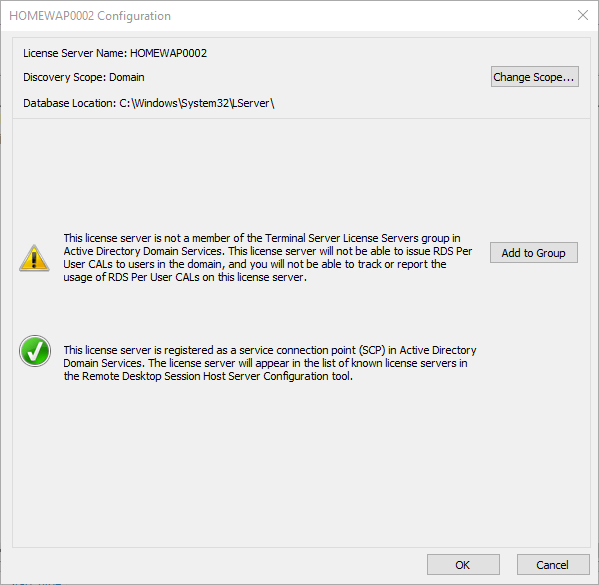
Task: Click the Remote Desktop Session Host text line
Action: [x=208, y=376]
